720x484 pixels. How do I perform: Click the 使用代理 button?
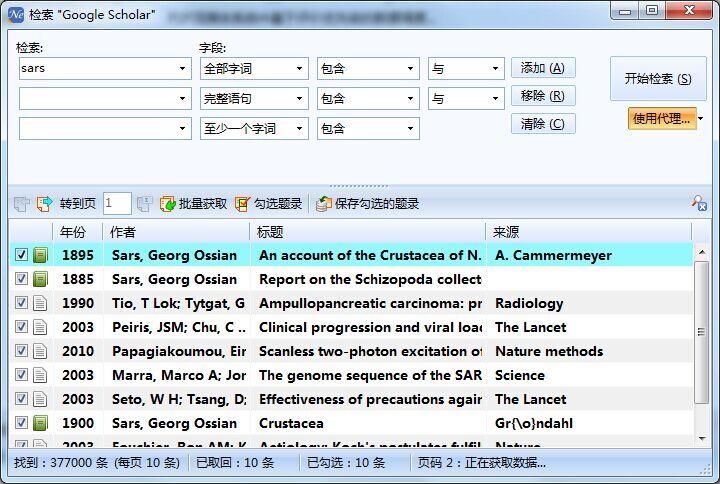click(x=662, y=118)
